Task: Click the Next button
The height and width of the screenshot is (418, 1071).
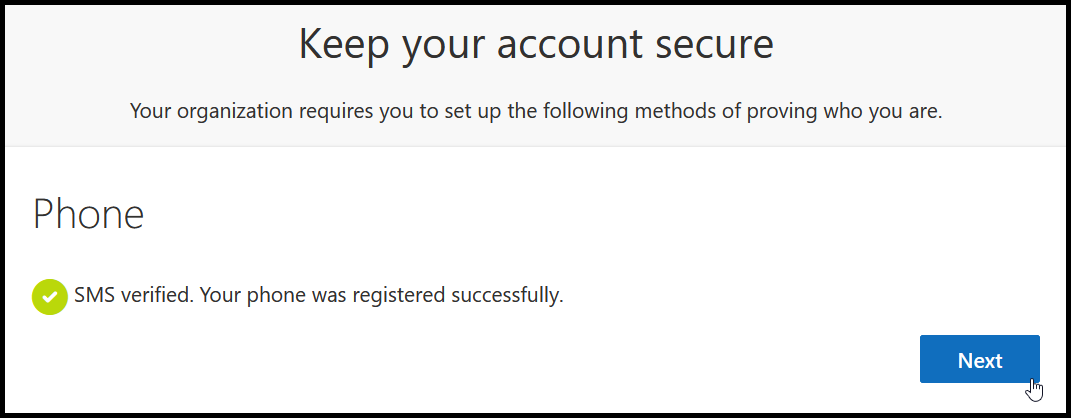Action: [x=979, y=359]
